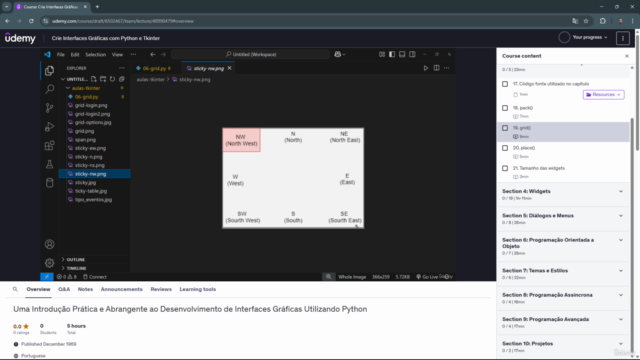Click the Udemy logo
This screenshot has height=360, width=640.
coord(20,38)
